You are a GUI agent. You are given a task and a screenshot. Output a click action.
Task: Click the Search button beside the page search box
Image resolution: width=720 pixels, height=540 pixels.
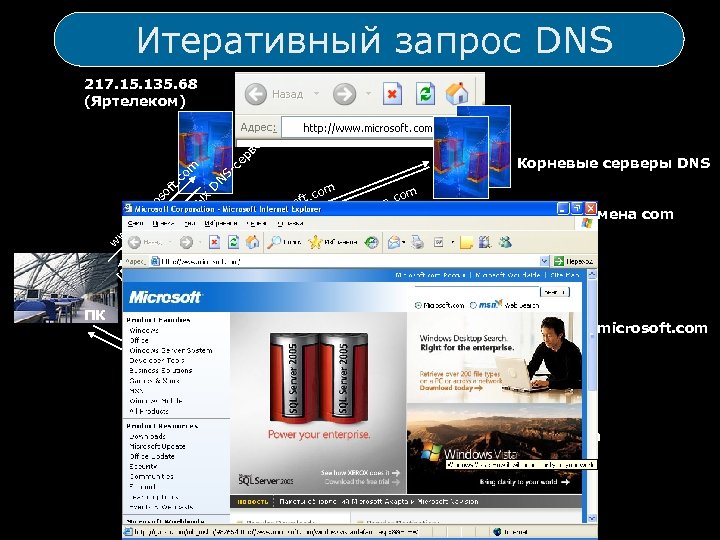(555, 292)
